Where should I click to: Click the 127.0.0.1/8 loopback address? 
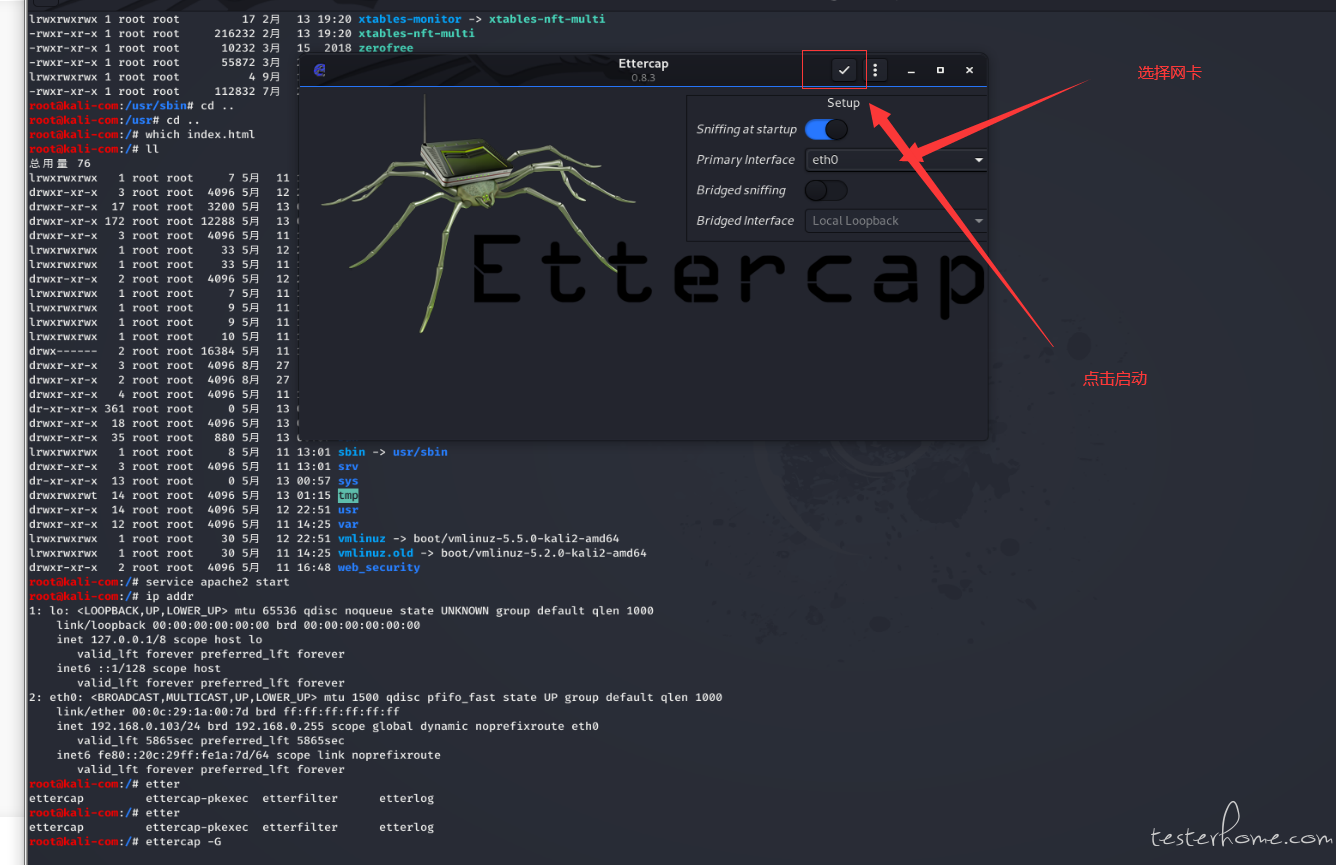(128, 639)
